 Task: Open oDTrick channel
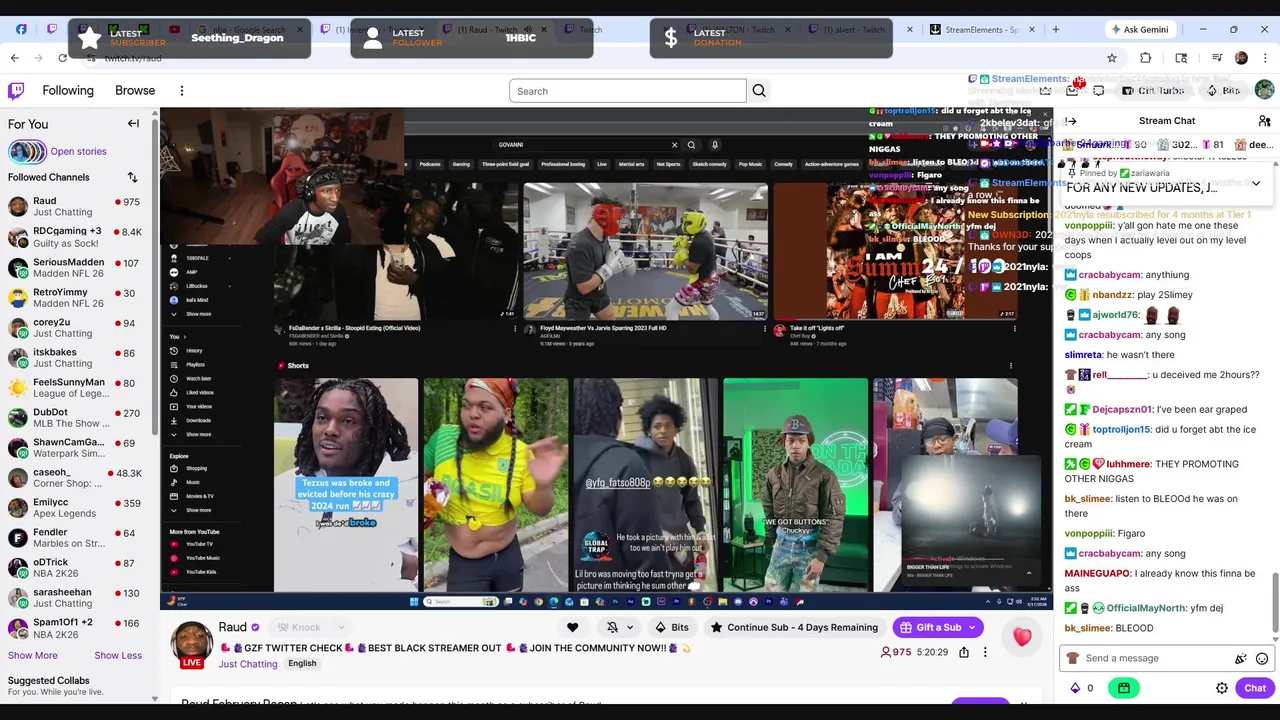pyautogui.click(x=76, y=567)
